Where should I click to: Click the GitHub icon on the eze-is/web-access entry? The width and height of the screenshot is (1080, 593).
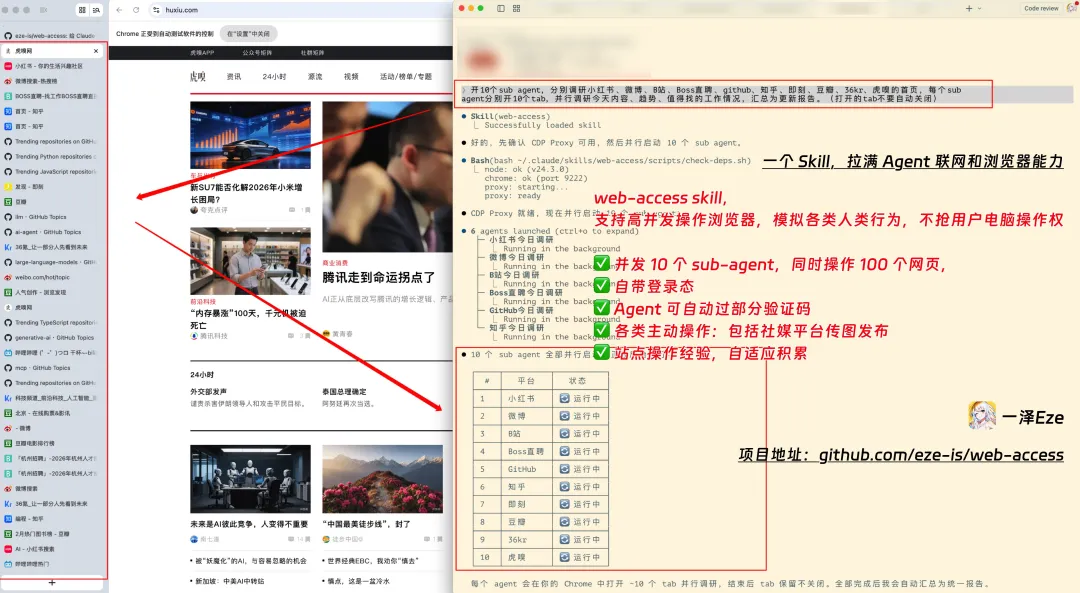click(x=8, y=35)
